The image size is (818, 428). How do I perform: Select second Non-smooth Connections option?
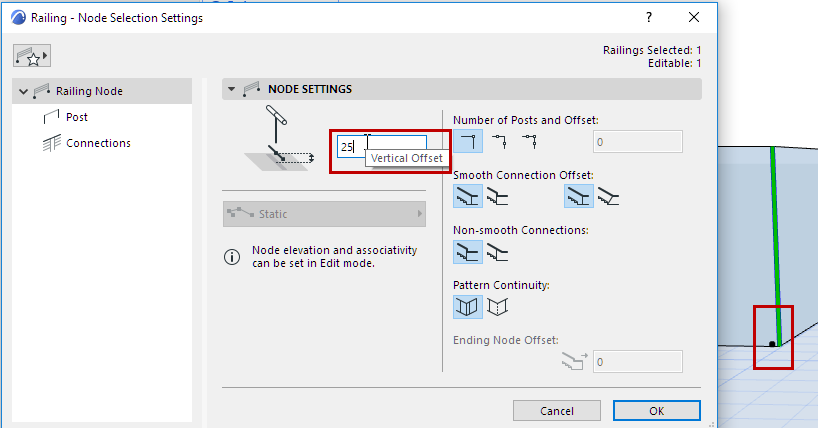[498, 252]
